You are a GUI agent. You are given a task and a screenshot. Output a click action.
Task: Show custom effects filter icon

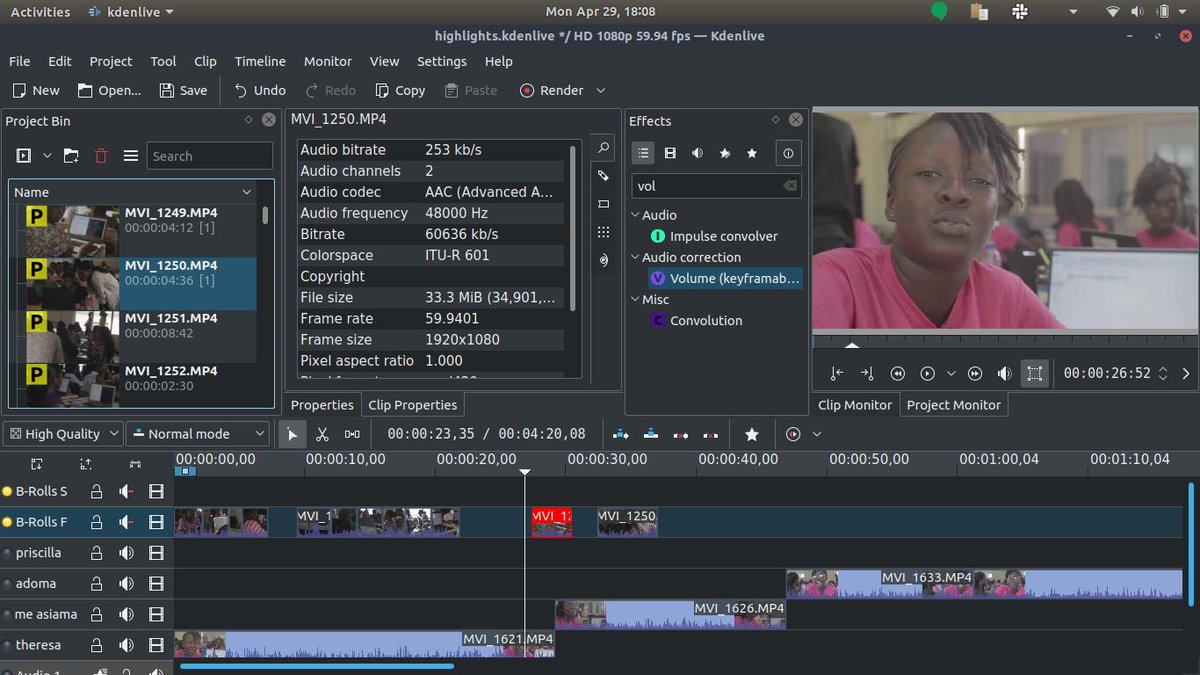(725, 153)
